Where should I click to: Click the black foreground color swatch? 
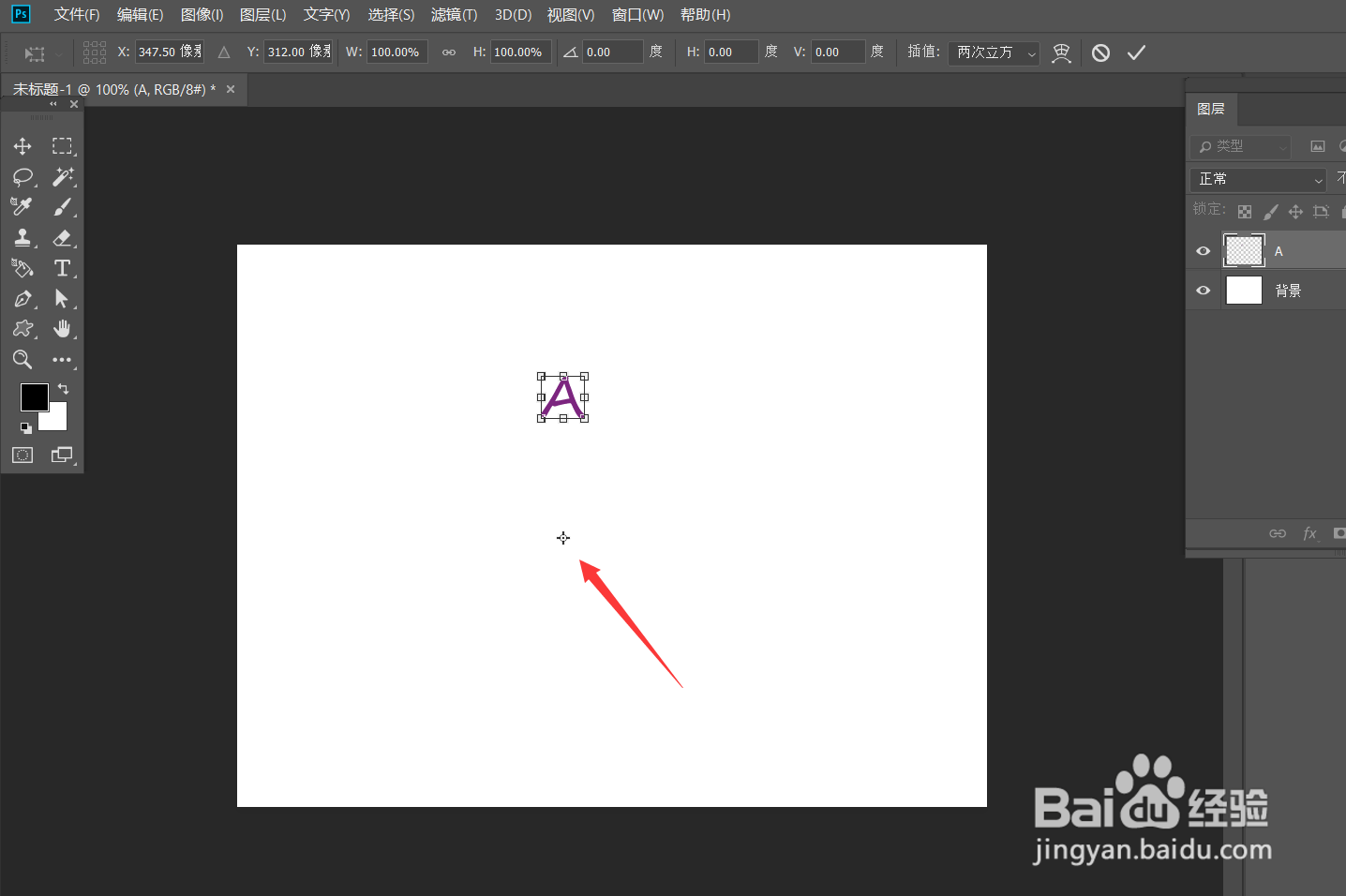(34, 397)
